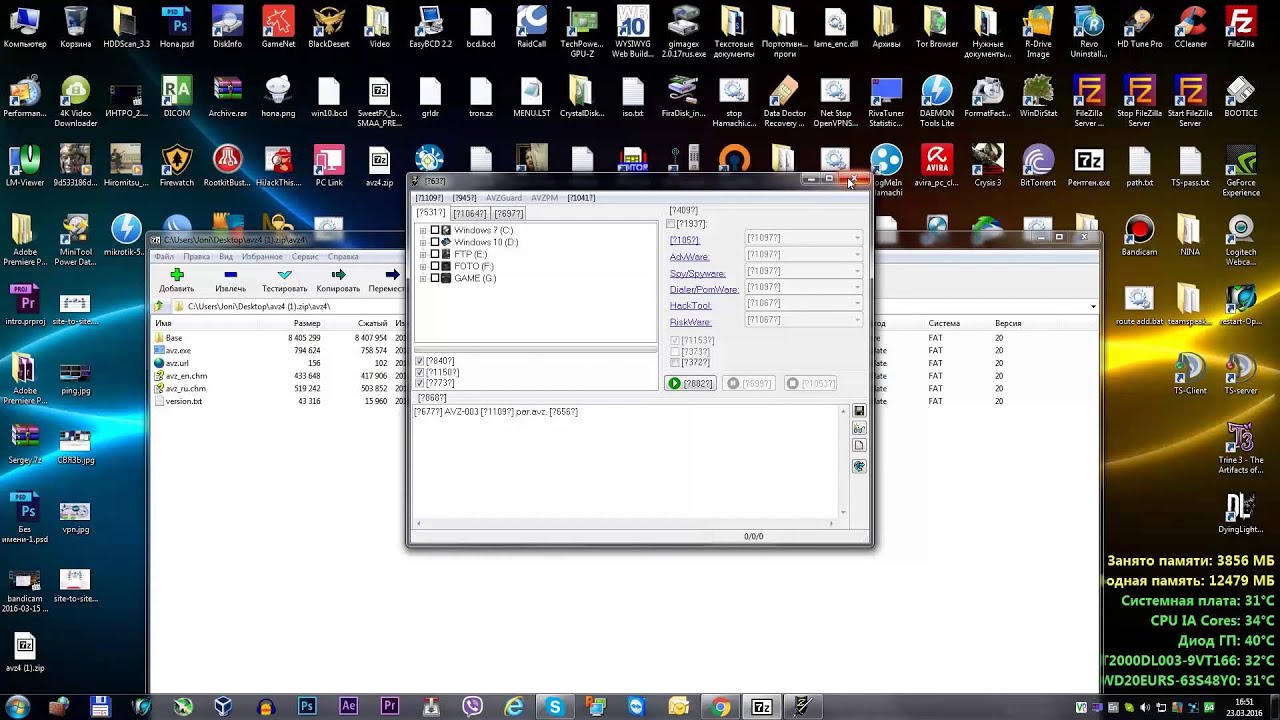Uncheck the [?840?] checkbox

click(420, 361)
